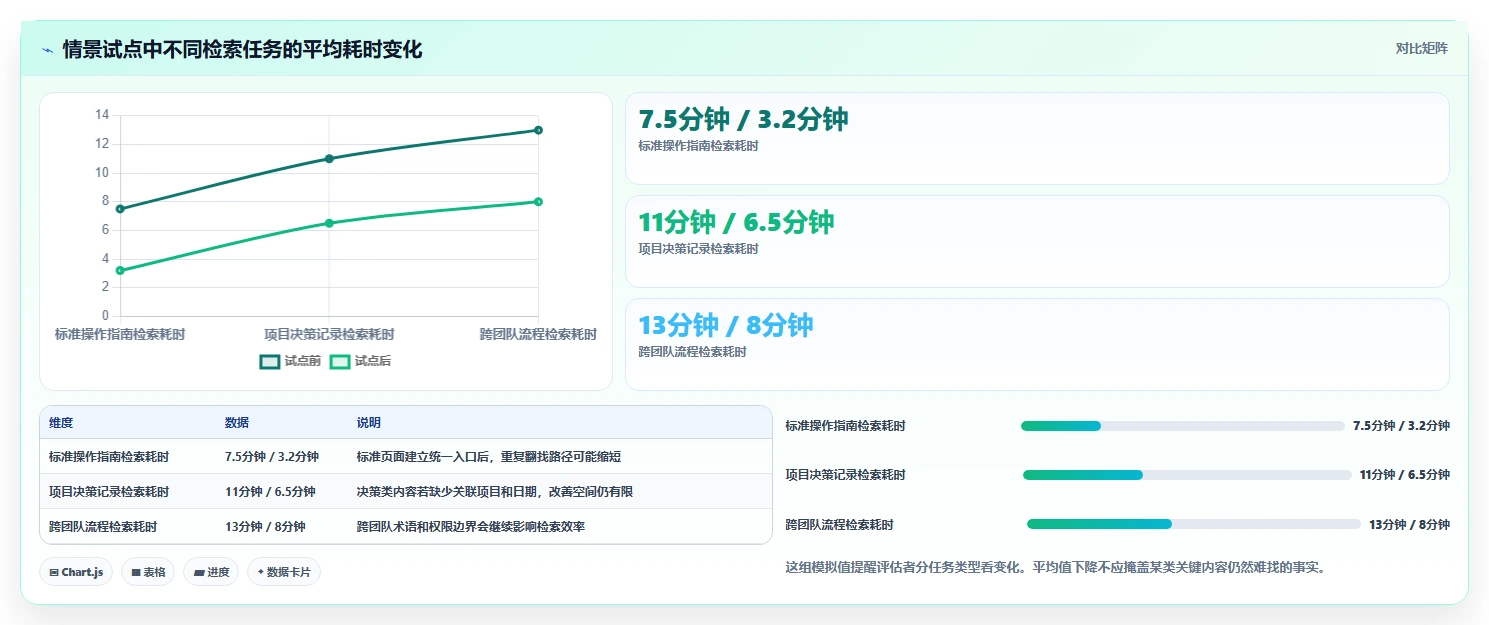Select the 表格 tag chip

coord(148,572)
